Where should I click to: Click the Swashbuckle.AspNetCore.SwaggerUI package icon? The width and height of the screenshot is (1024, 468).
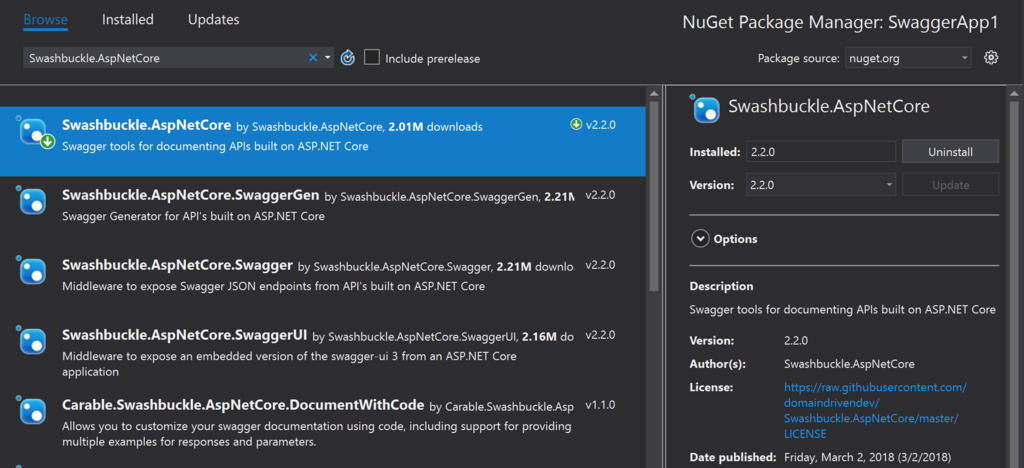point(32,341)
